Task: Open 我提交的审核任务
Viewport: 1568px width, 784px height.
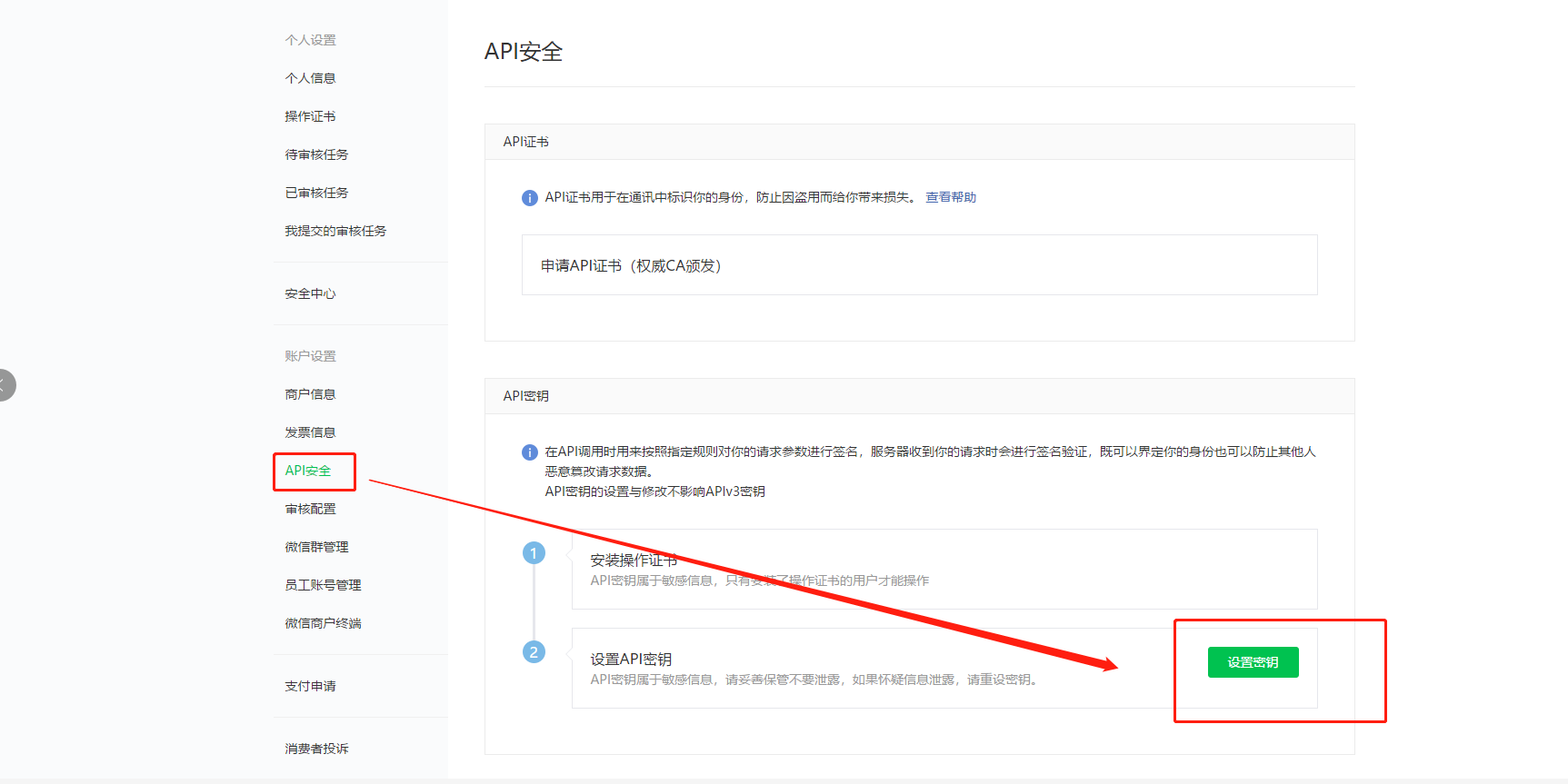Action: click(x=335, y=231)
